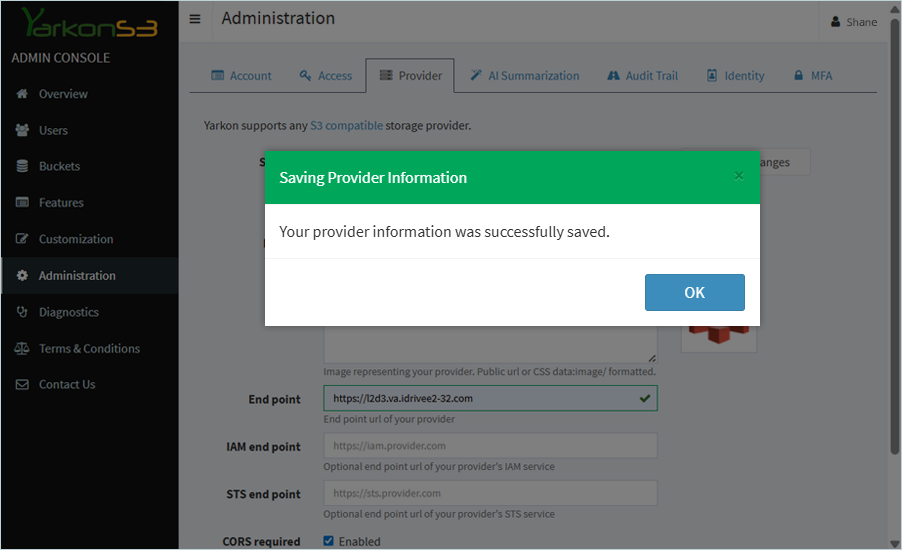Switch to the Audit Trail tab

(x=642, y=76)
